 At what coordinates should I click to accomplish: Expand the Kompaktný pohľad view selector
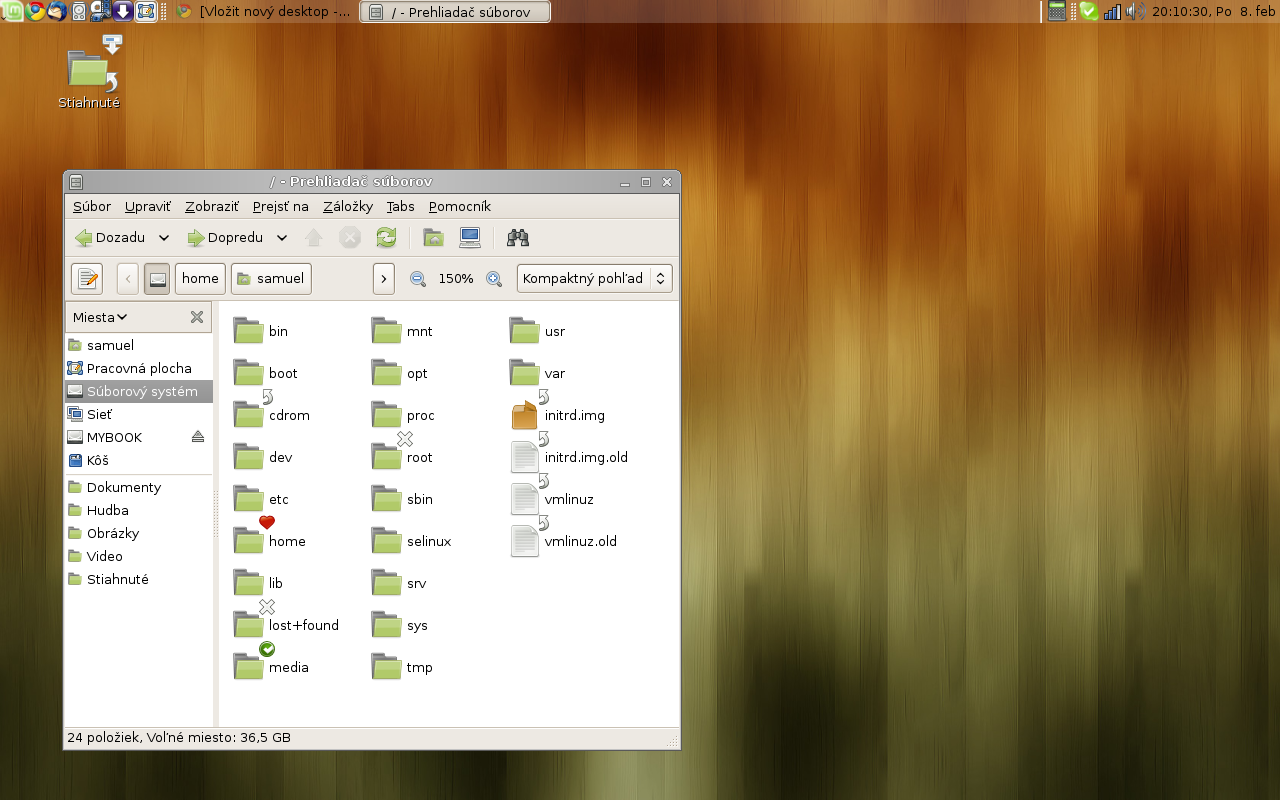[x=594, y=279]
